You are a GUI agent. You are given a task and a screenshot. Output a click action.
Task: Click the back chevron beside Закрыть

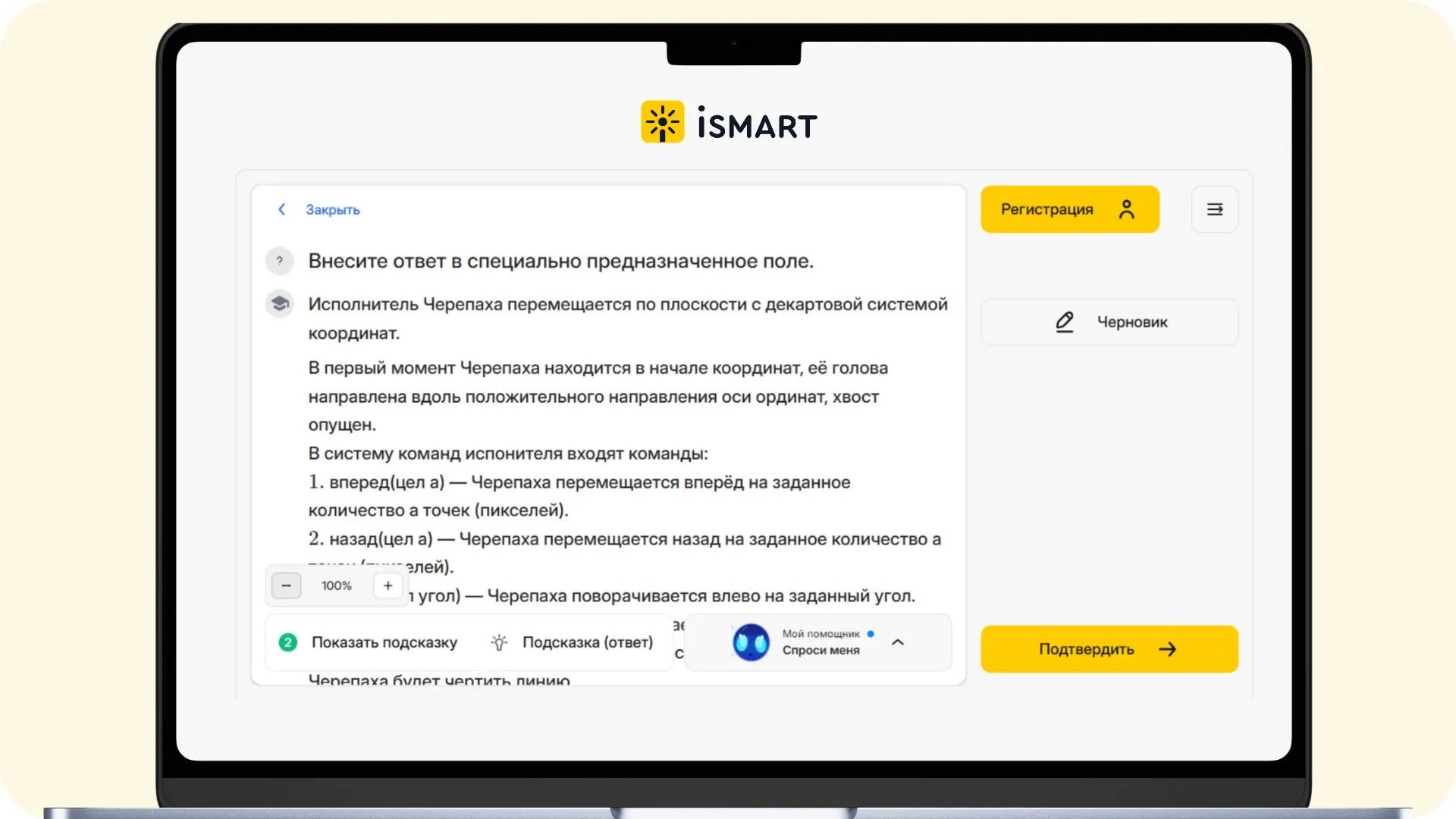tap(281, 209)
